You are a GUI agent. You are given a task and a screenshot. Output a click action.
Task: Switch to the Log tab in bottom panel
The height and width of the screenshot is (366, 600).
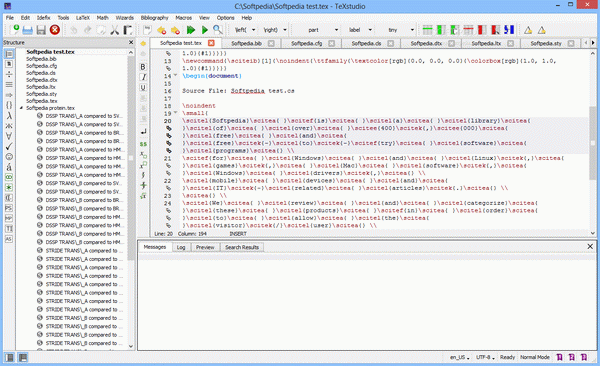181,247
